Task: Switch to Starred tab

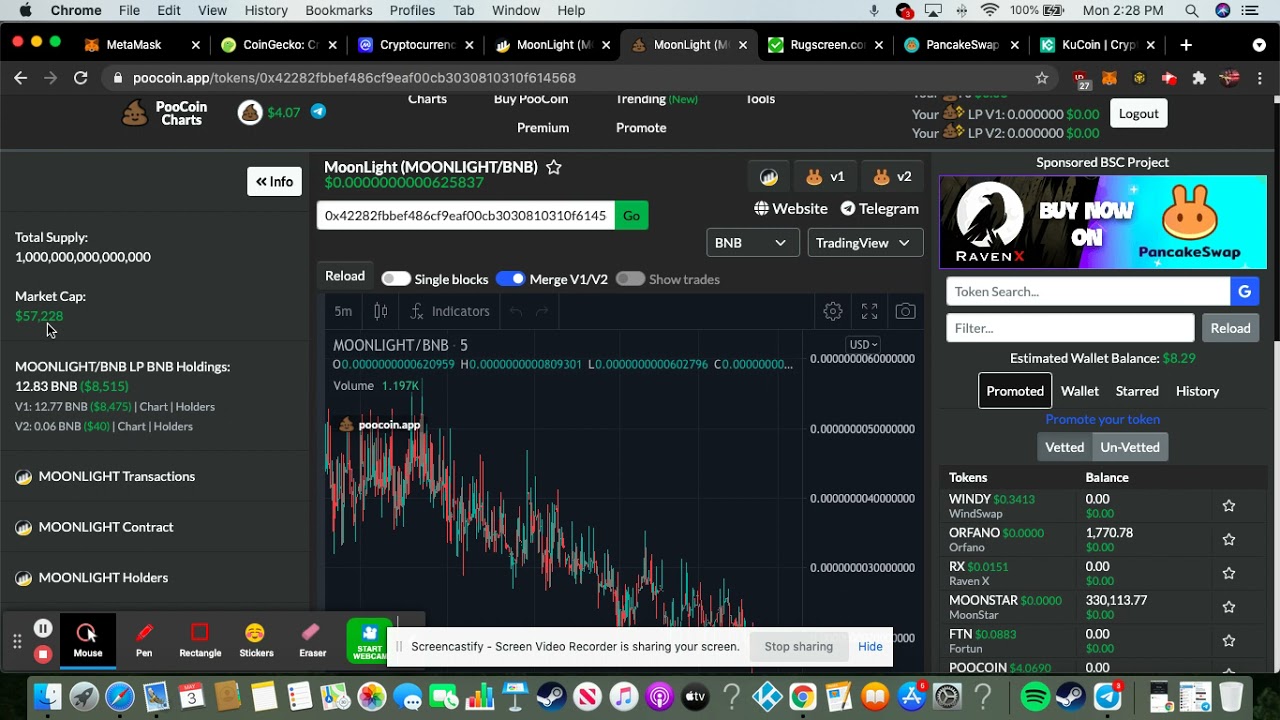Action: coord(1137,391)
